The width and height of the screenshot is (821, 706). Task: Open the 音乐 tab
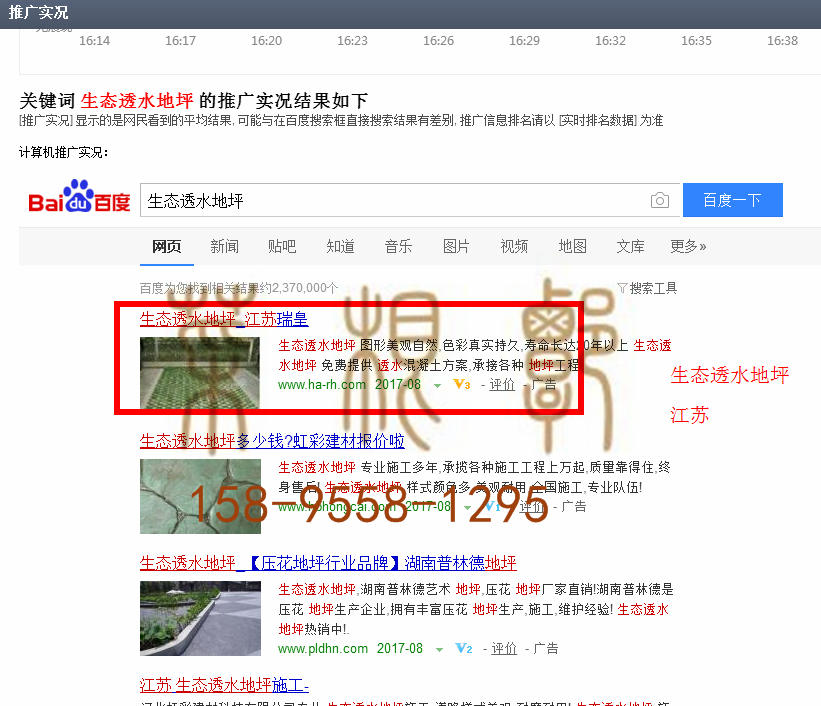click(x=398, y=246)
